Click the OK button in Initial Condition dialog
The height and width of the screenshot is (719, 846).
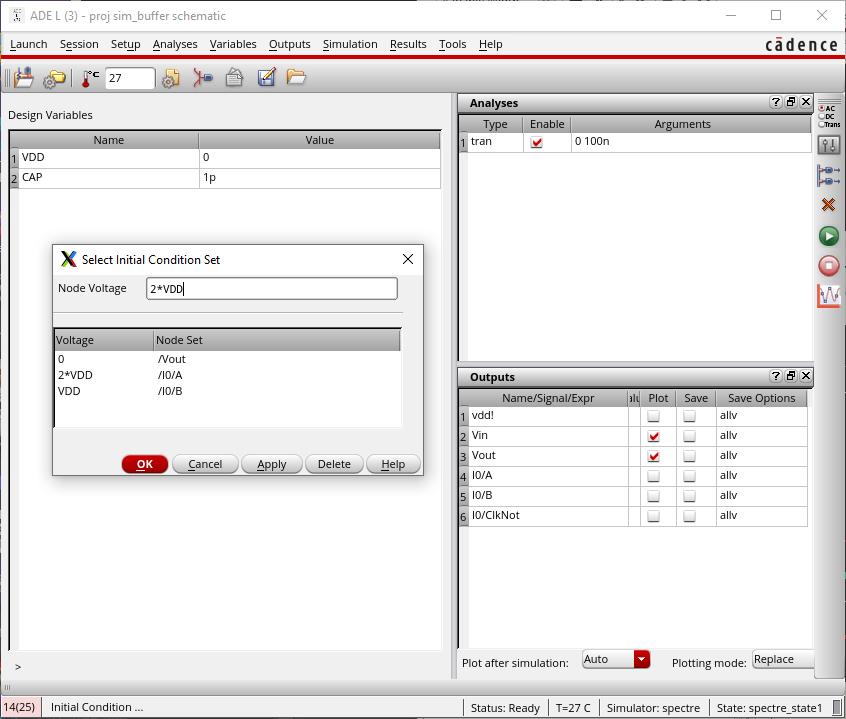coord(145,464)
